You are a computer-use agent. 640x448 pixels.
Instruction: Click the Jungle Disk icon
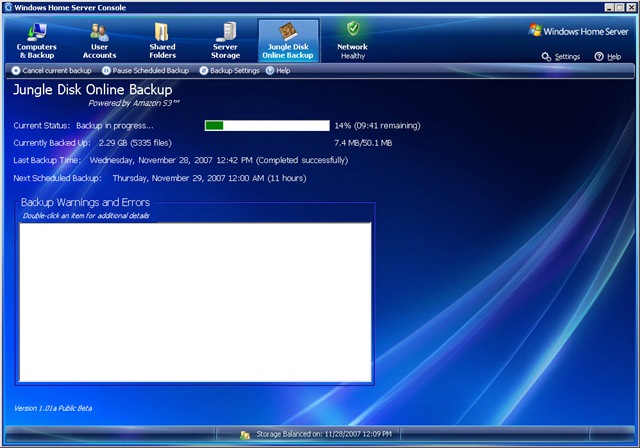click(x=288, y=31)
